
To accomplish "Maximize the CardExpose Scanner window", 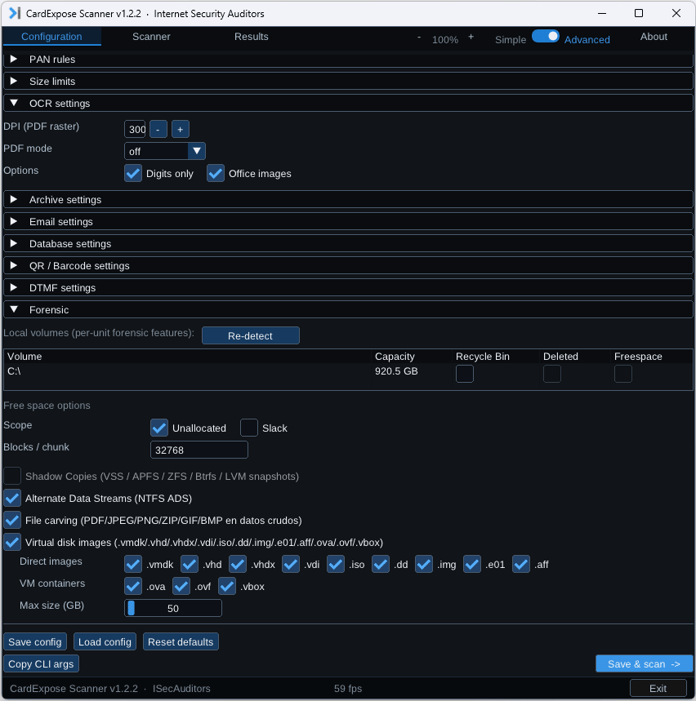I will pyautogui.click(x=639, y=13).
